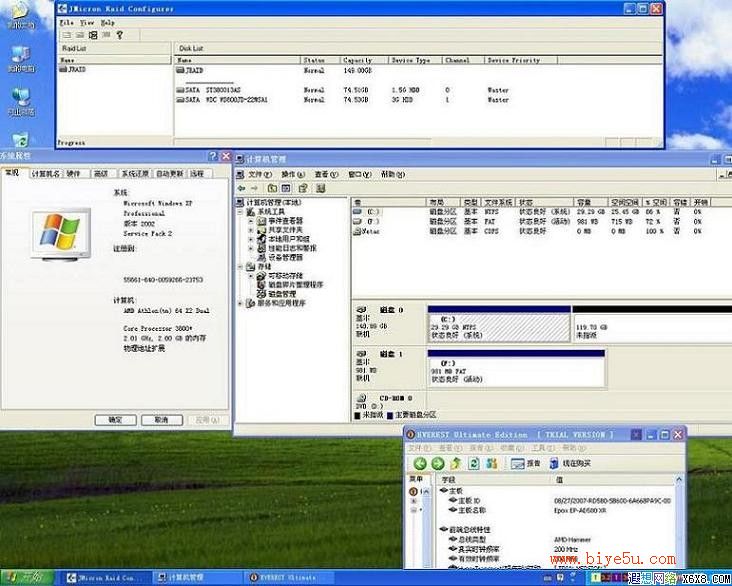The image size is (732, 586).
Task: Switch to the 硬件 tab in System Properties
Action: point(74,174)
